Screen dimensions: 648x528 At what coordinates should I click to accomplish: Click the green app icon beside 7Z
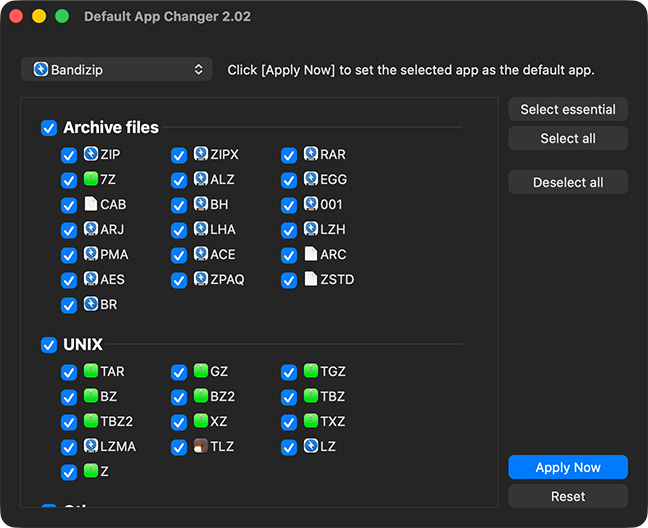[x=91, y=180]
